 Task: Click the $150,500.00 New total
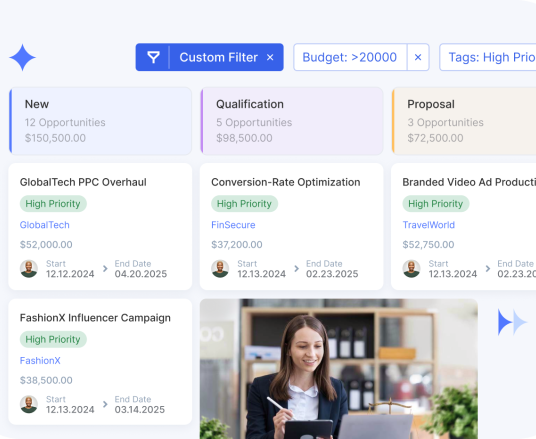coord(55,138)
